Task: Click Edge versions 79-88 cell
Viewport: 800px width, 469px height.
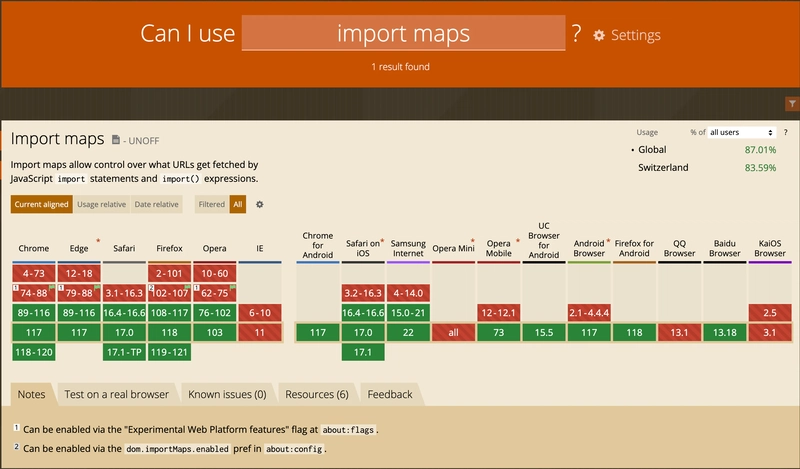Action: [x=79, y=293]
